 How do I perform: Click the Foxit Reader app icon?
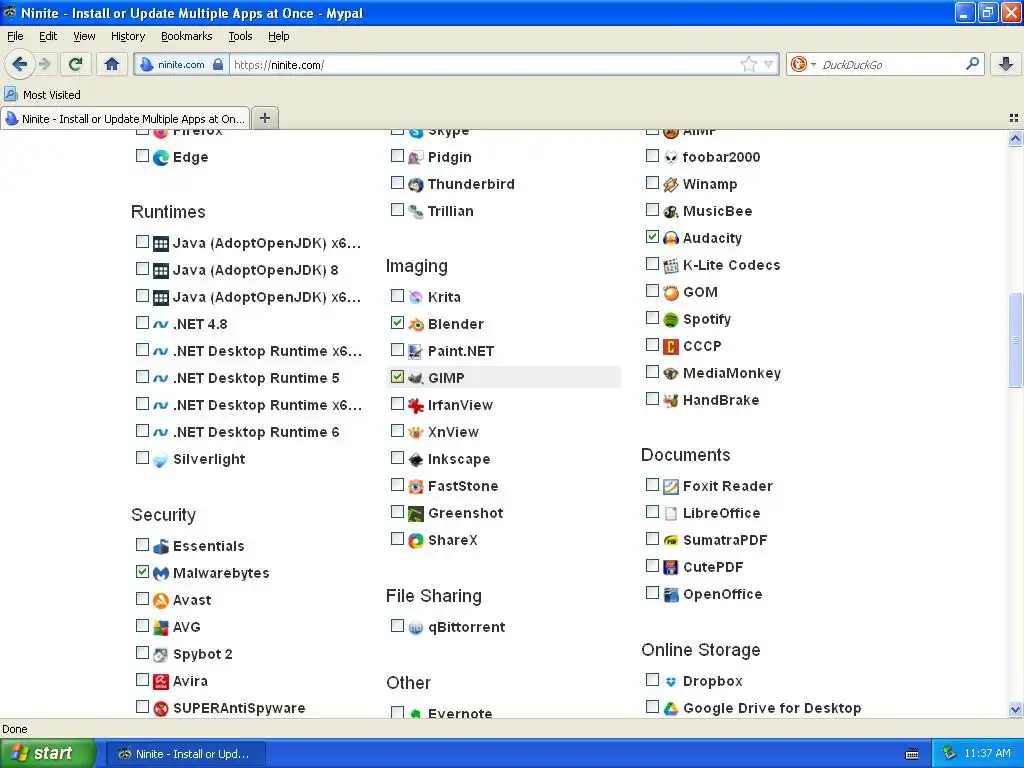[671, 487]
